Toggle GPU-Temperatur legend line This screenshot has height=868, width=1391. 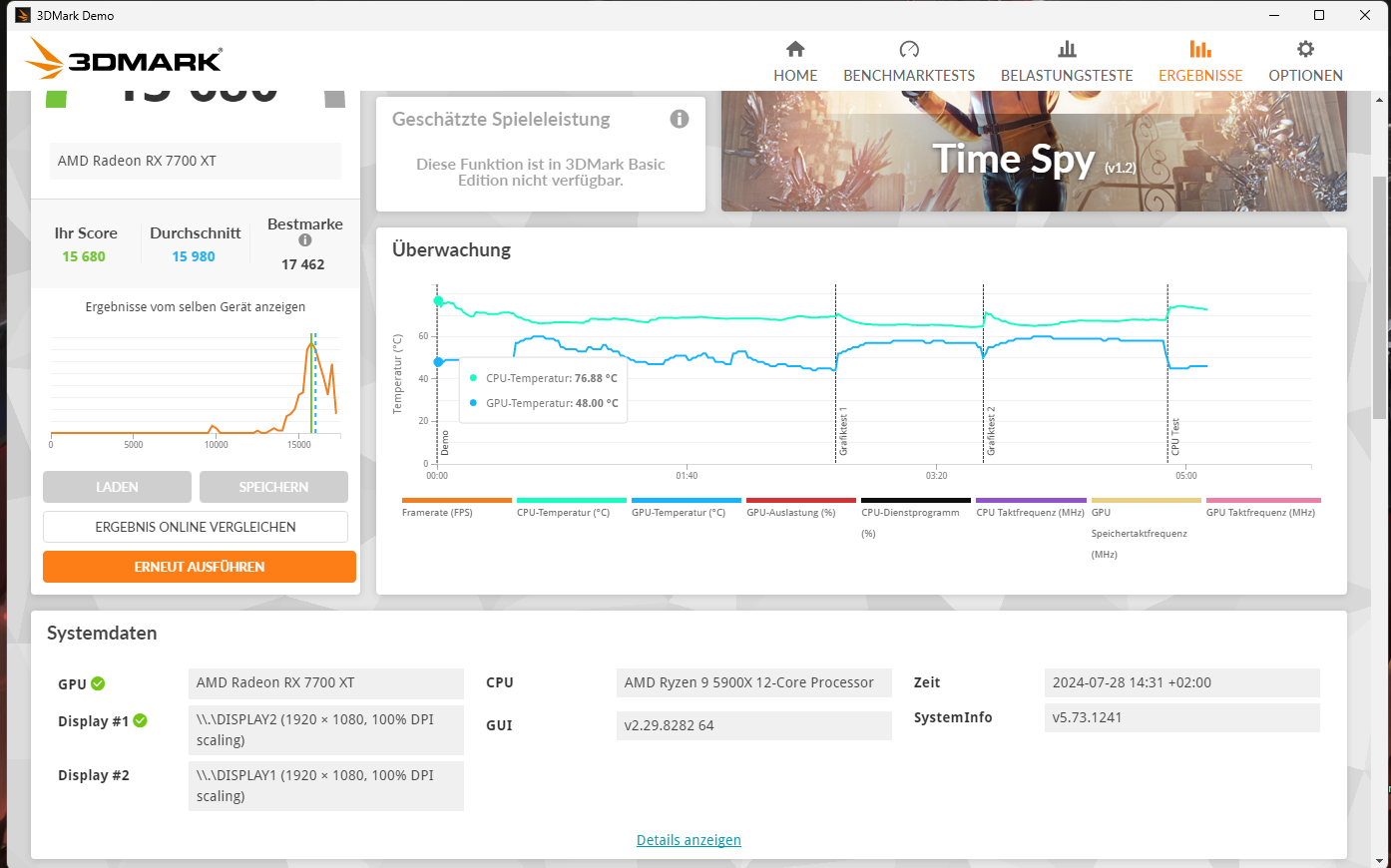[687, 508]
